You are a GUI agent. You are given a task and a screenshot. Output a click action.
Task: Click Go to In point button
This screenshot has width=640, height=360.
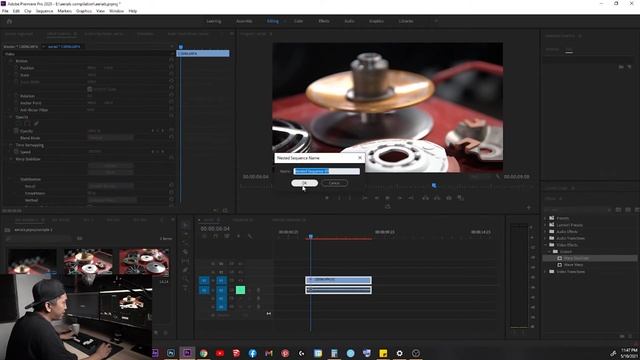tap(364, 198)
